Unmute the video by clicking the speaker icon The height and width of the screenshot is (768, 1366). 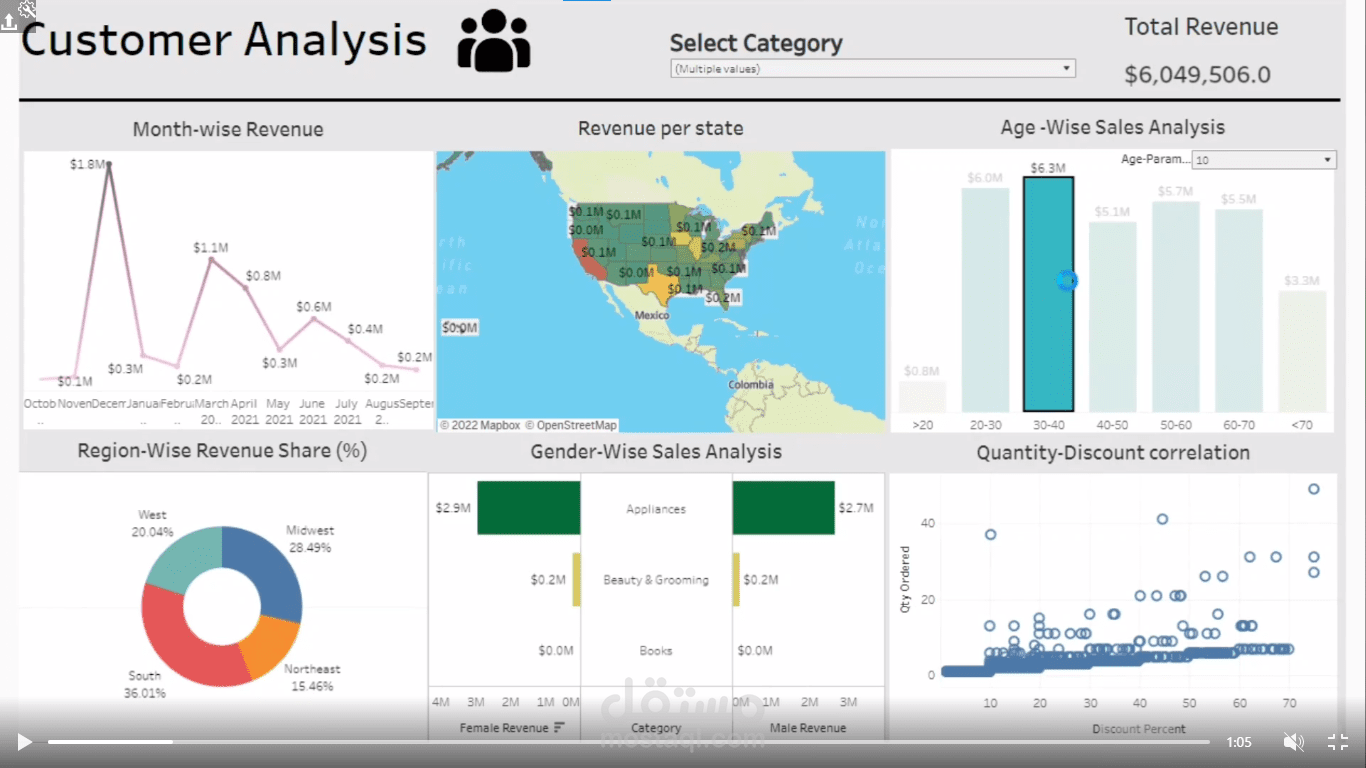[x=1293, y=741]
